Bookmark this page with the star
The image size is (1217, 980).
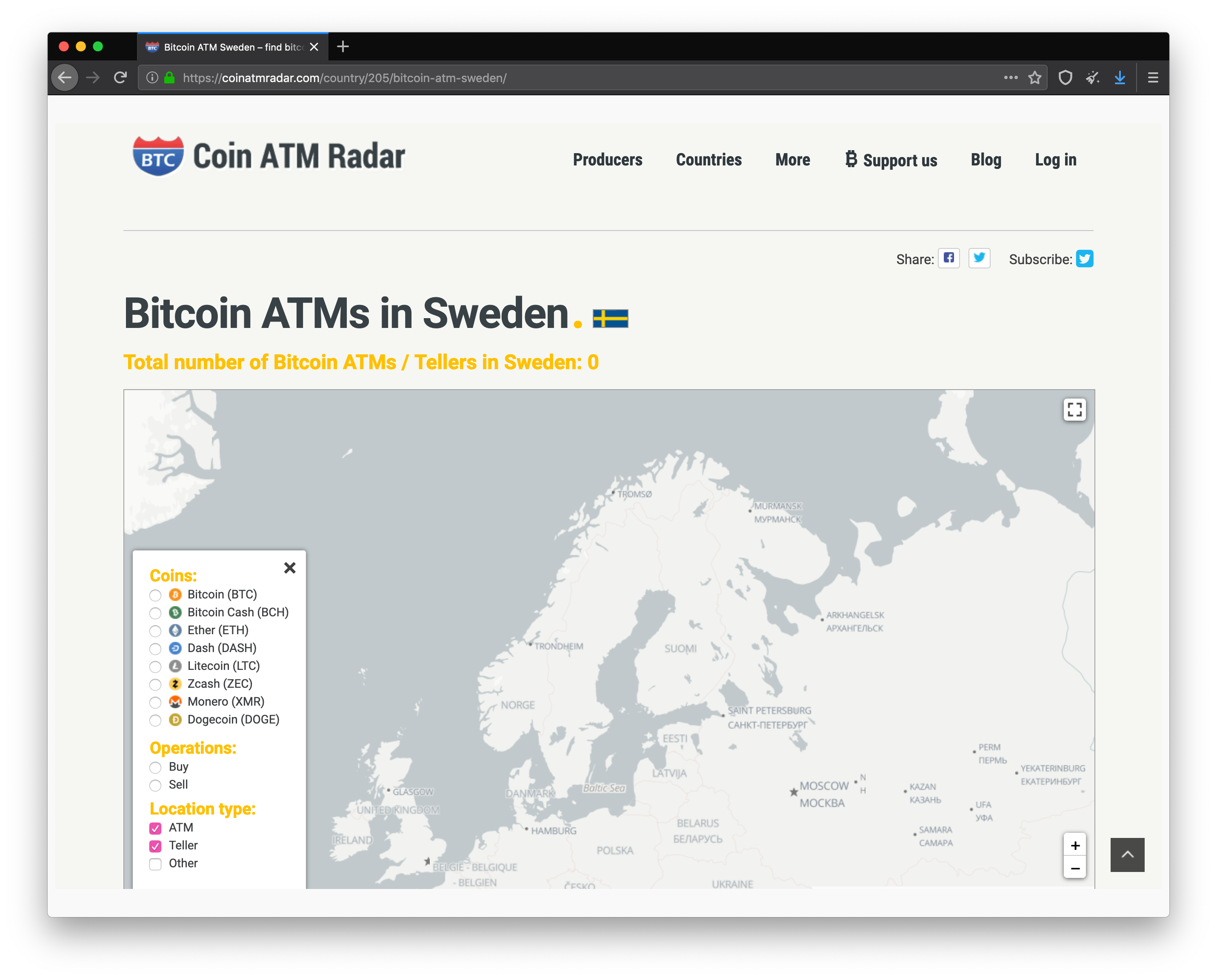(x=1034, y=77)
